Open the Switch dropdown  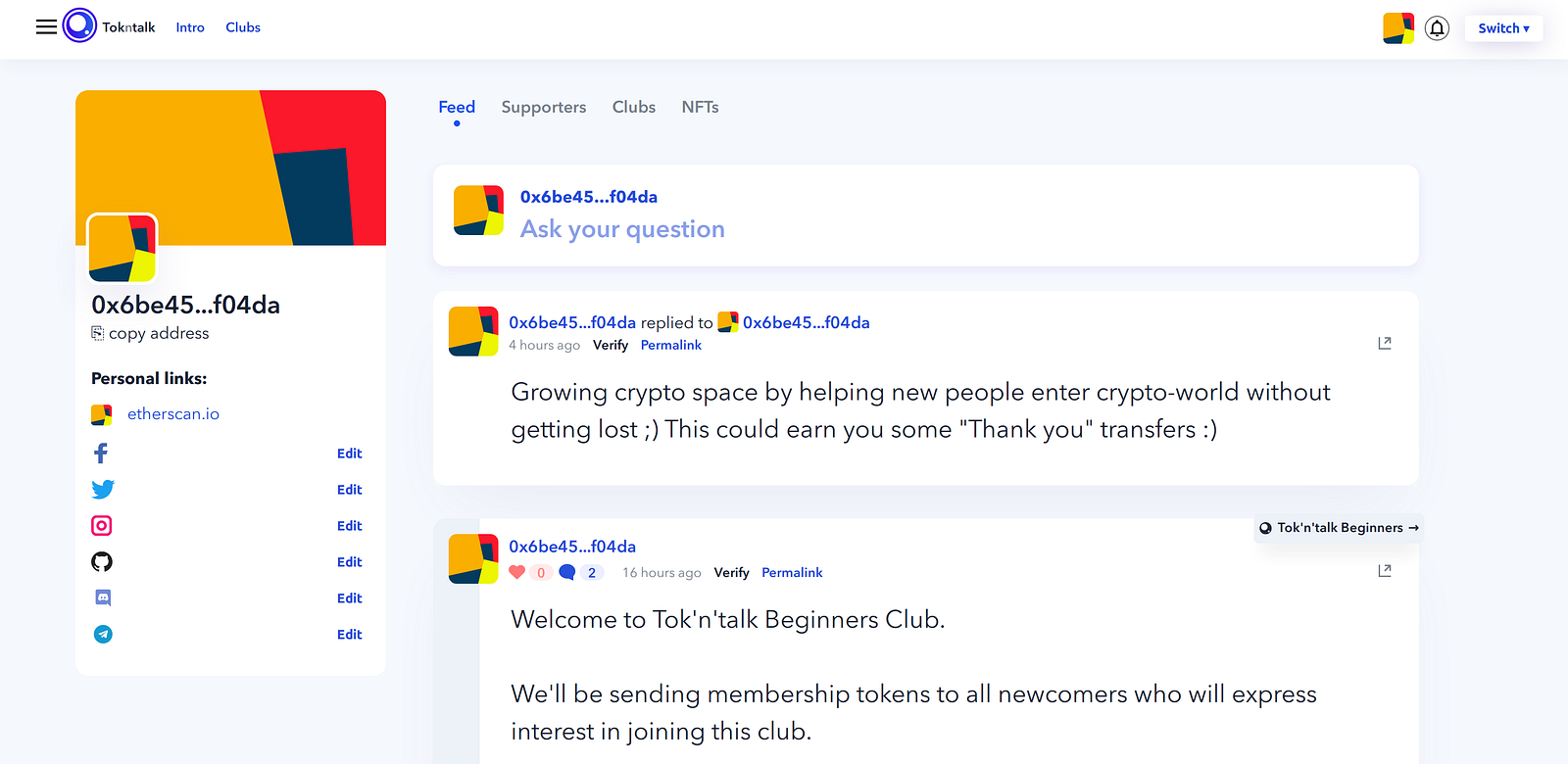(x=1503, y=28)
